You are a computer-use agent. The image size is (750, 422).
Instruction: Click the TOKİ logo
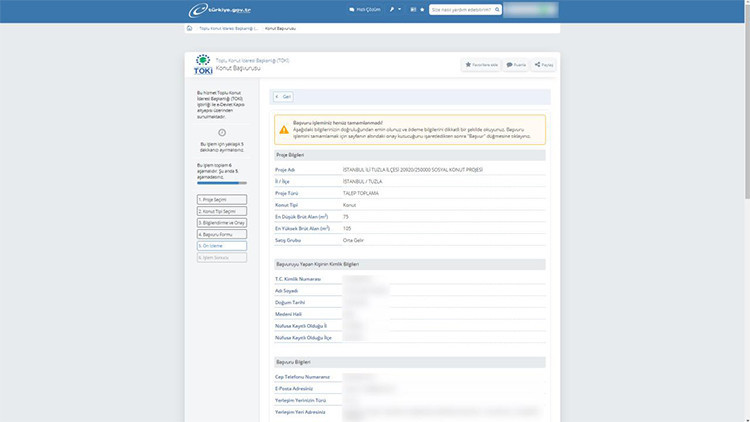202,65
